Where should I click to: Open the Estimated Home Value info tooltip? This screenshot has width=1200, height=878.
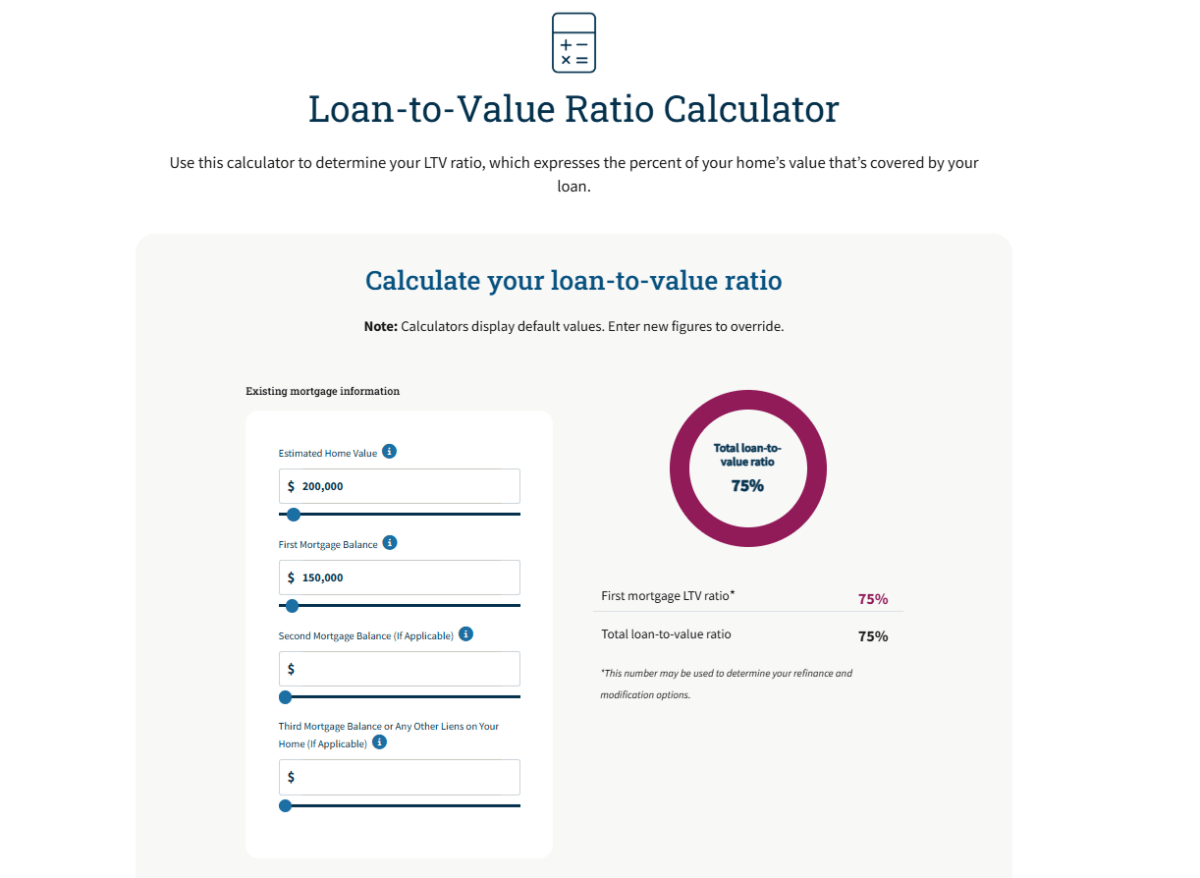[390, 451]
